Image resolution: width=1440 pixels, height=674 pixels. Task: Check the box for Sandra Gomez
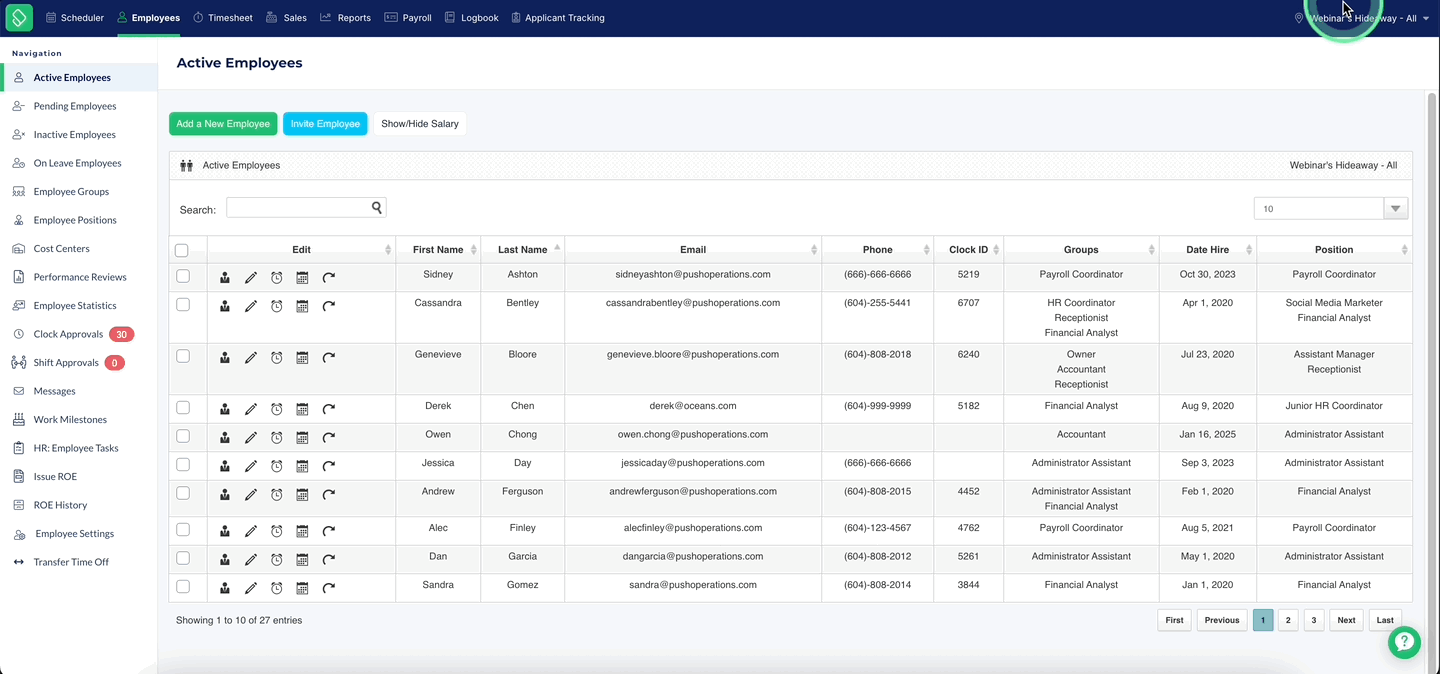183,587
